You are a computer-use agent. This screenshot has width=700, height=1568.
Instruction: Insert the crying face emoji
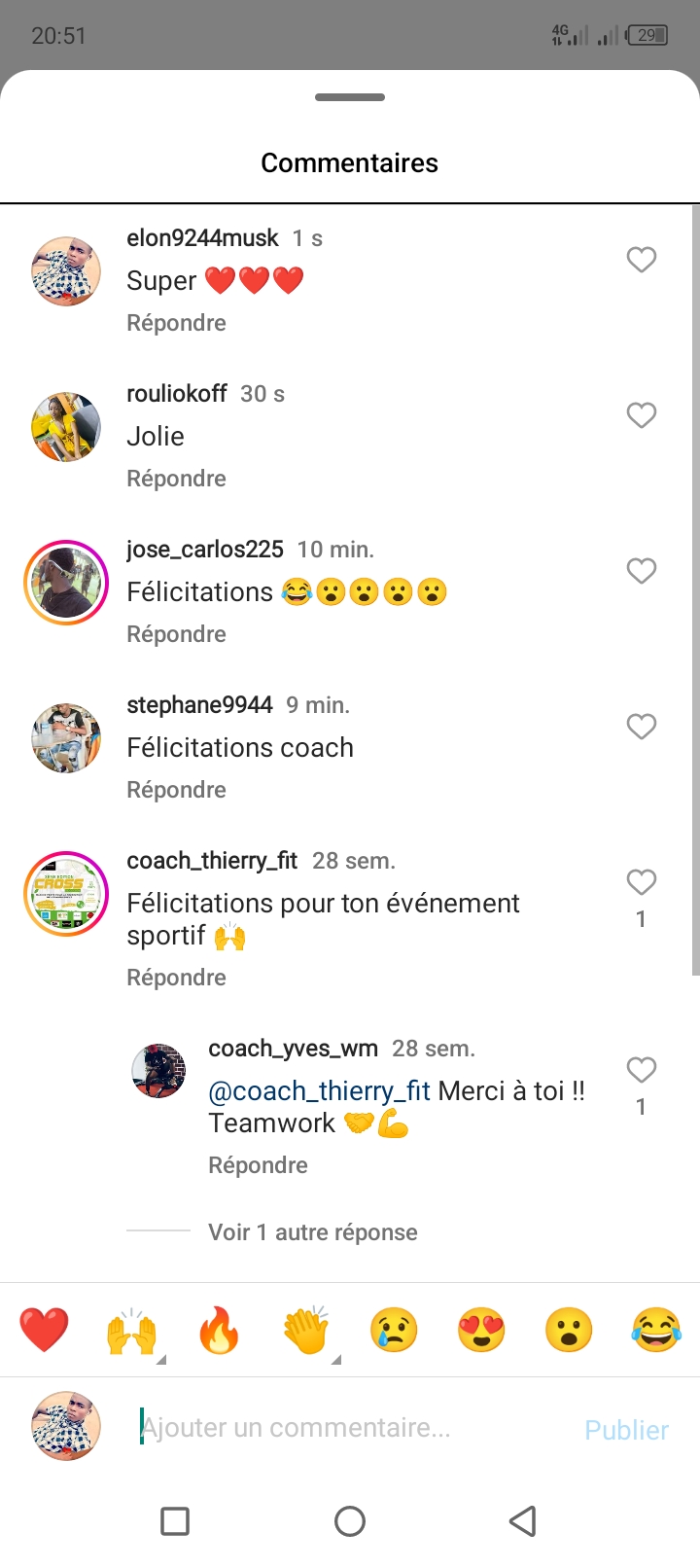[394, 1330]
